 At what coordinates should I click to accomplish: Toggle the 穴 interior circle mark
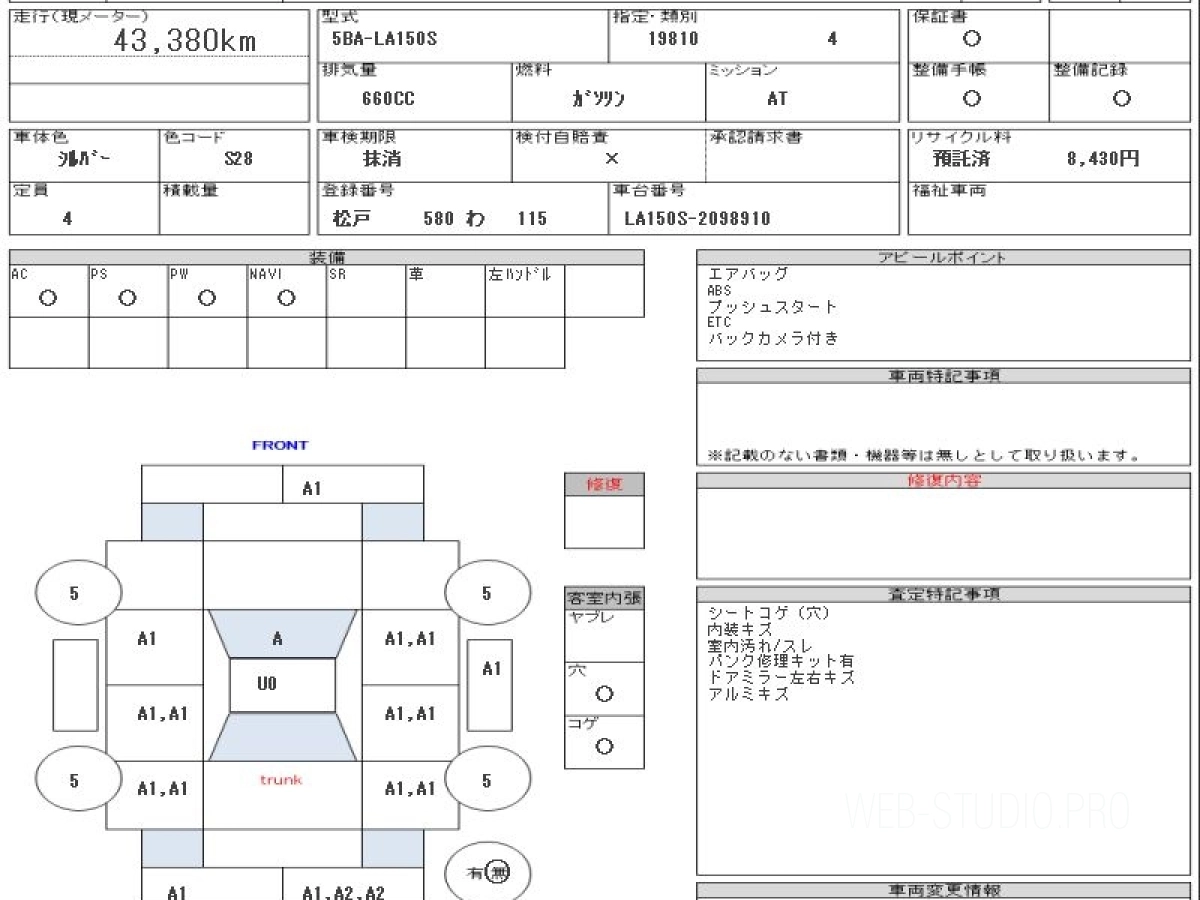coord(604,694)
